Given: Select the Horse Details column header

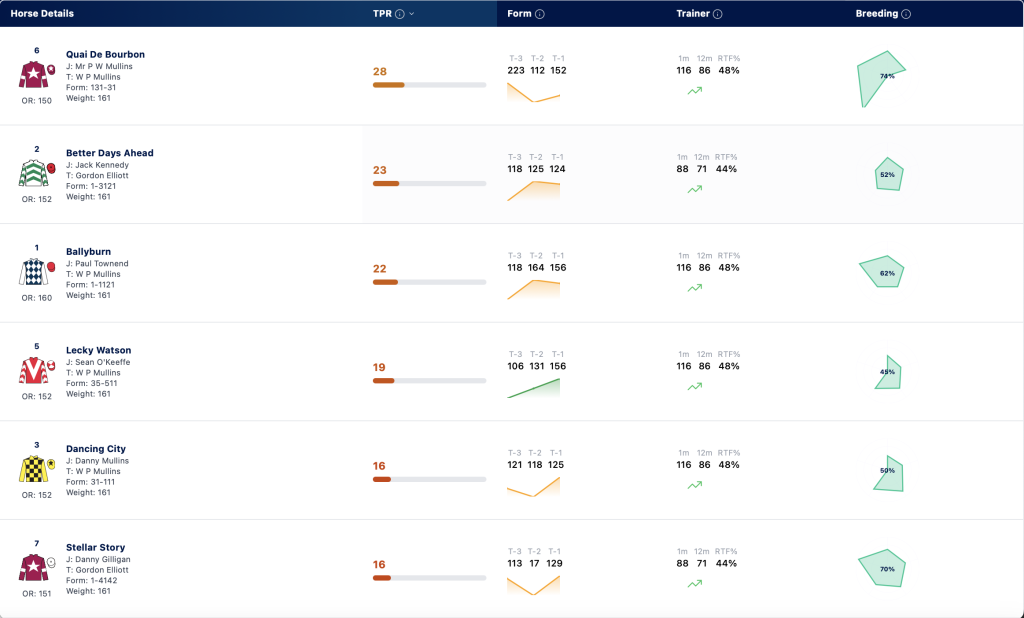Looking at the screenshot, I should coord(42,14).
